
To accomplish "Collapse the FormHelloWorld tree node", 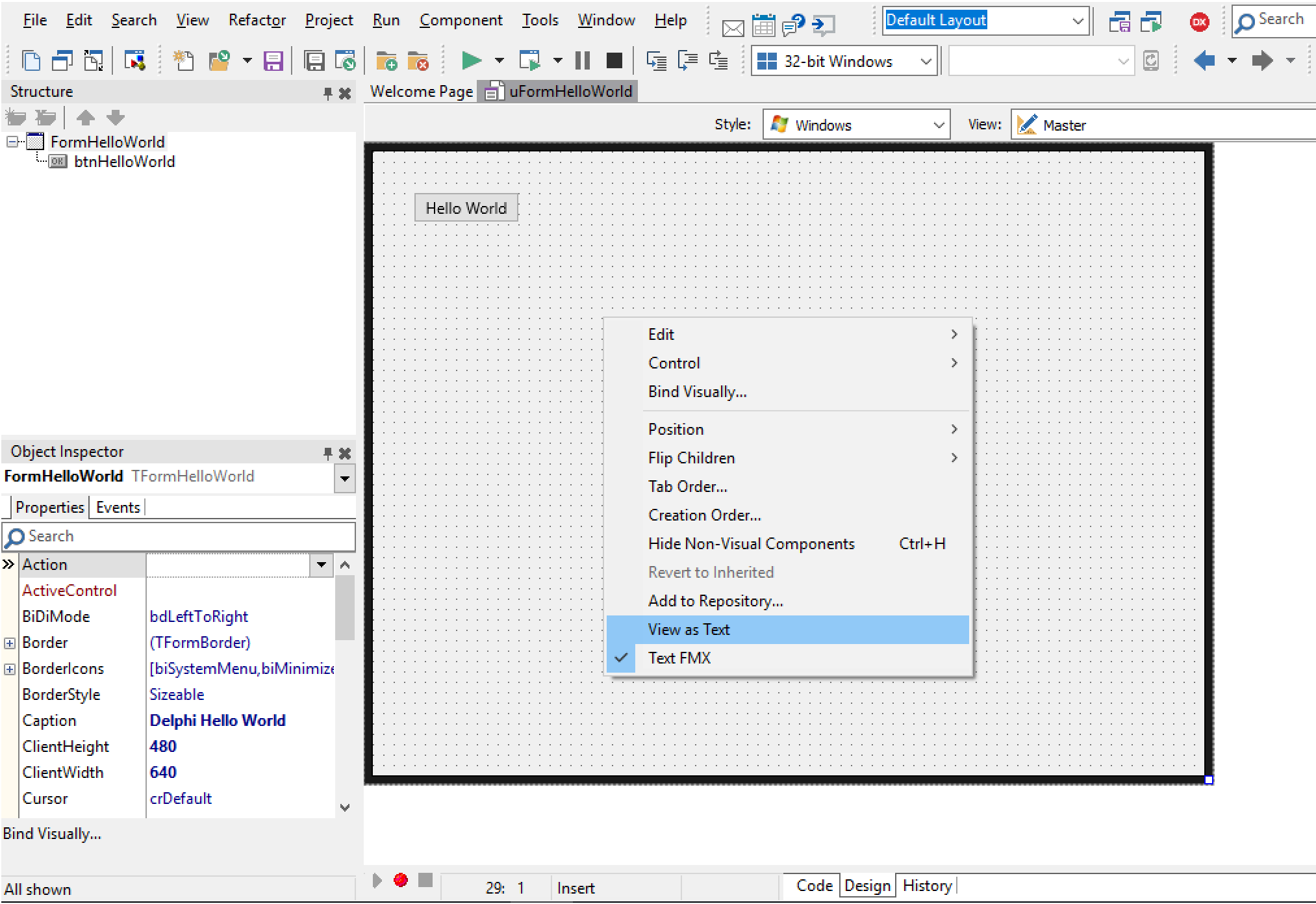I will pyautogui.click(x=12, y=141).
